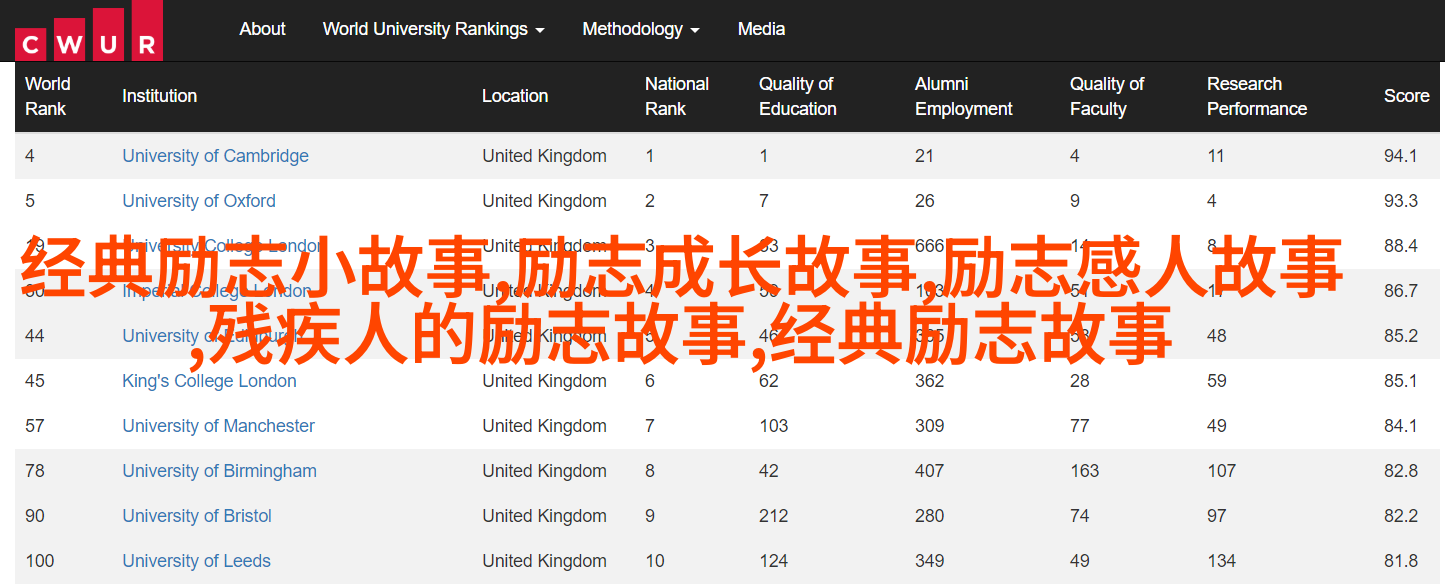This screenshot has height=585, width=1445.
Task: Select Oxford's score of 93.3
Action: [x=1401, y=201]
